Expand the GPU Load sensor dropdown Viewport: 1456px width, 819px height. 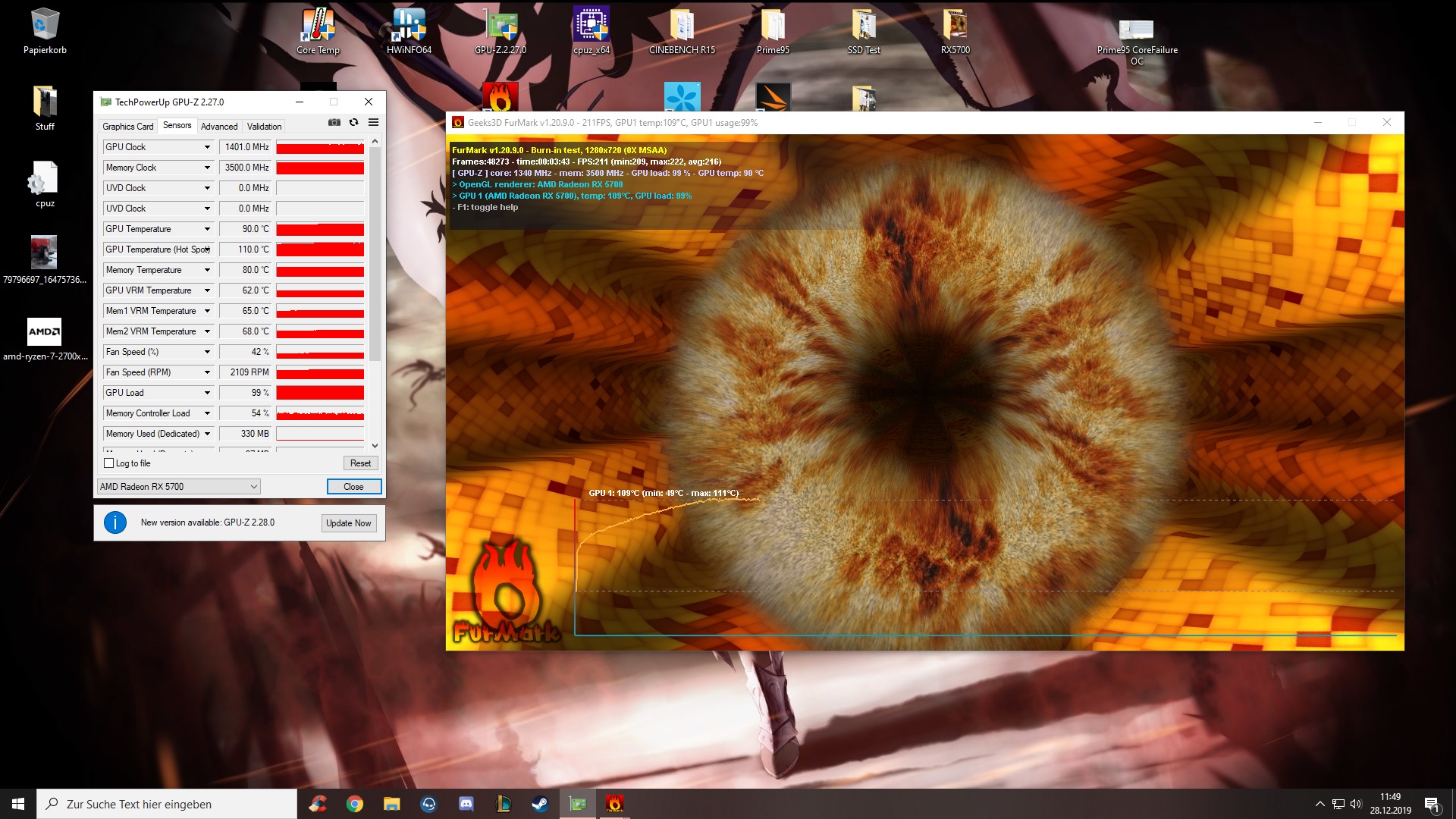point(207,393)
